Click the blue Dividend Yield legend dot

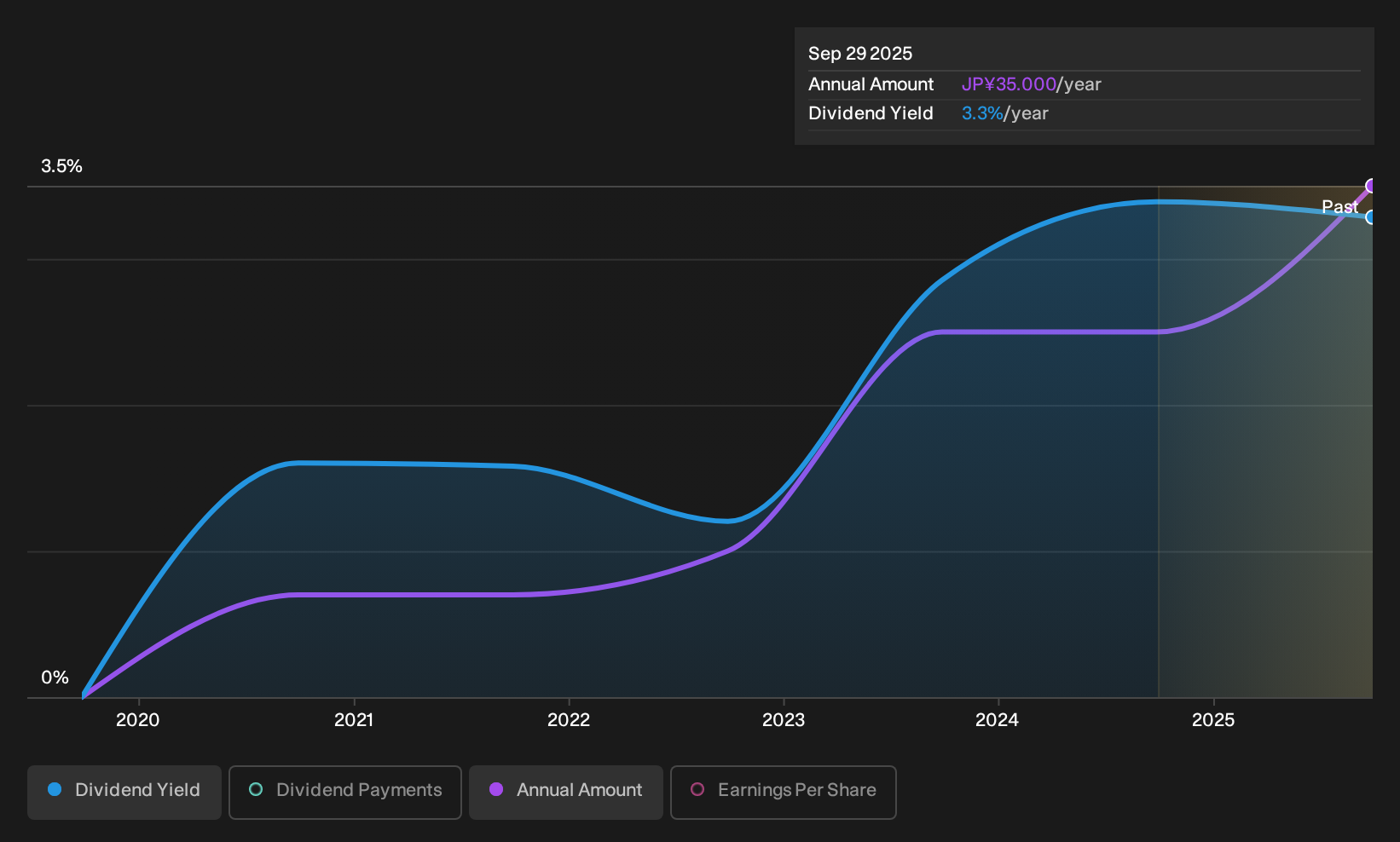tap(55, 790)
